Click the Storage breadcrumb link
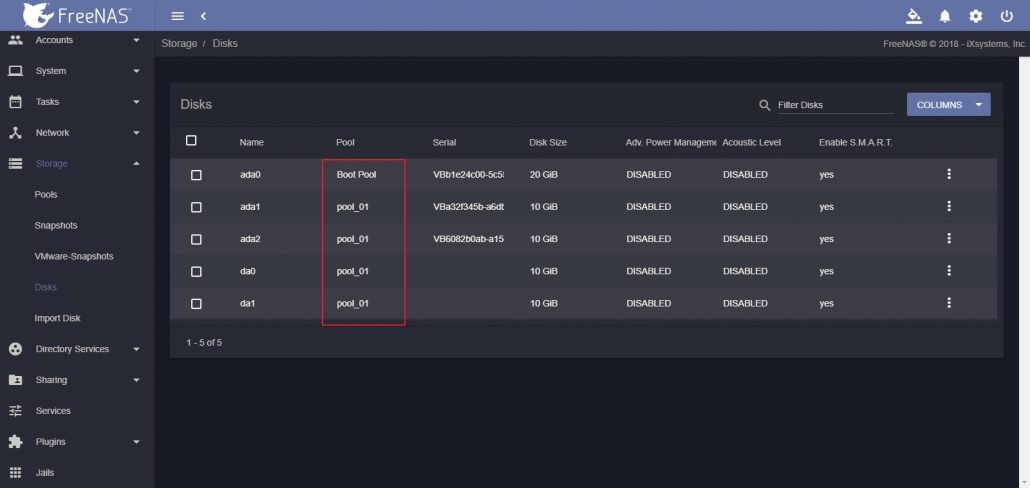Image resolution: width=1030 pixels, height=488 pixels. (179, 44)
